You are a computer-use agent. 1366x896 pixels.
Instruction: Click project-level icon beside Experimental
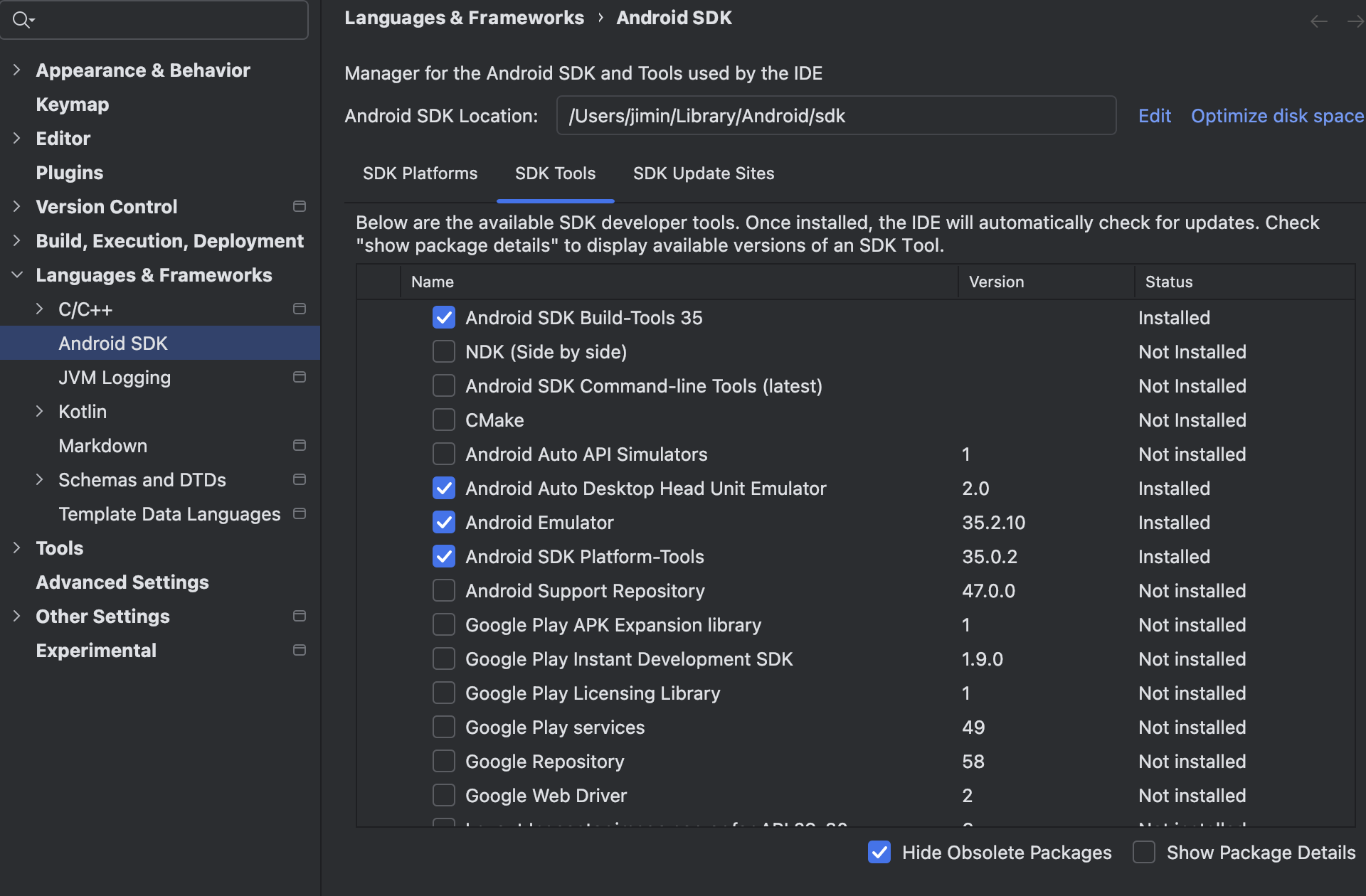[300, 650]
